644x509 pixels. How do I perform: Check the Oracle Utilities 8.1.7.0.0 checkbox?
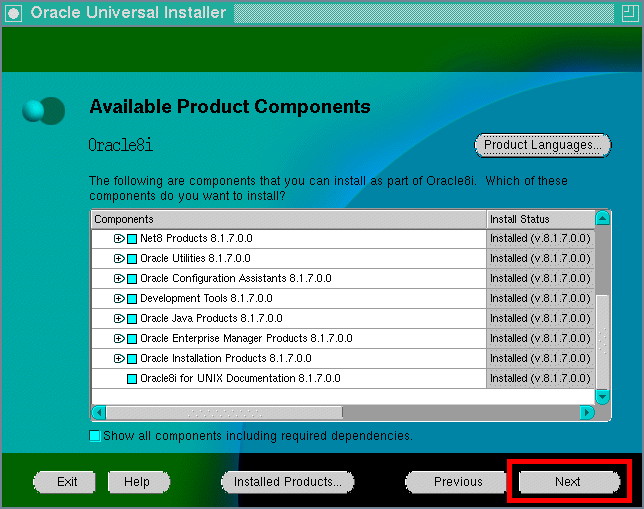(132, 259)
